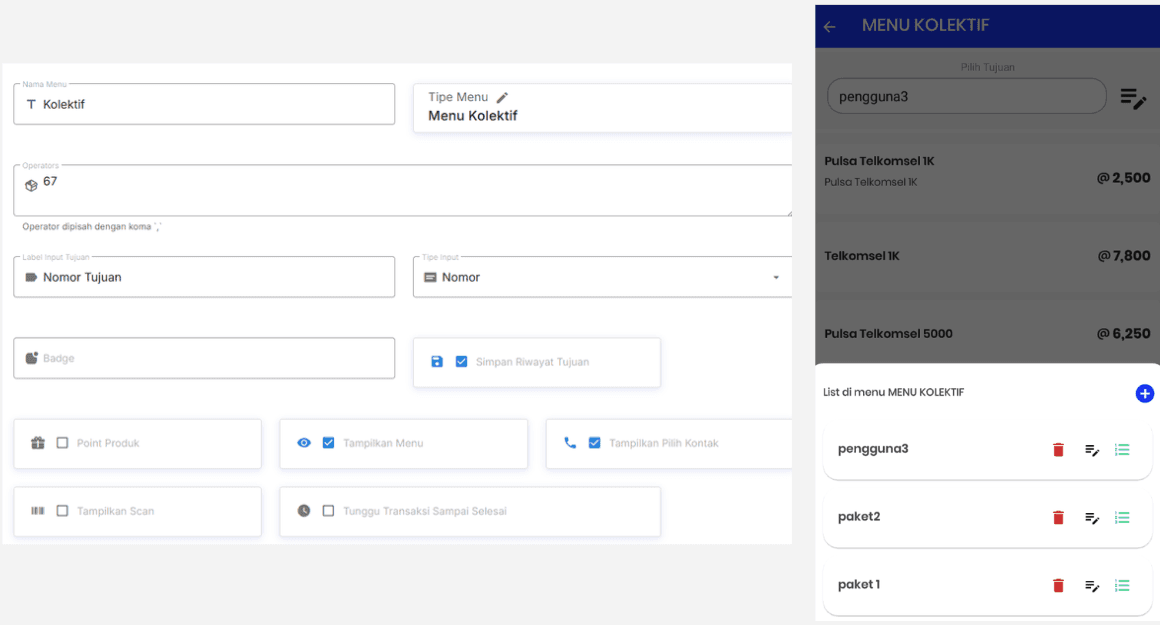Open the green list icon for paket 1
Image resolution: width=1160 pixels, height=625 pixels.
click(1122, 586)
